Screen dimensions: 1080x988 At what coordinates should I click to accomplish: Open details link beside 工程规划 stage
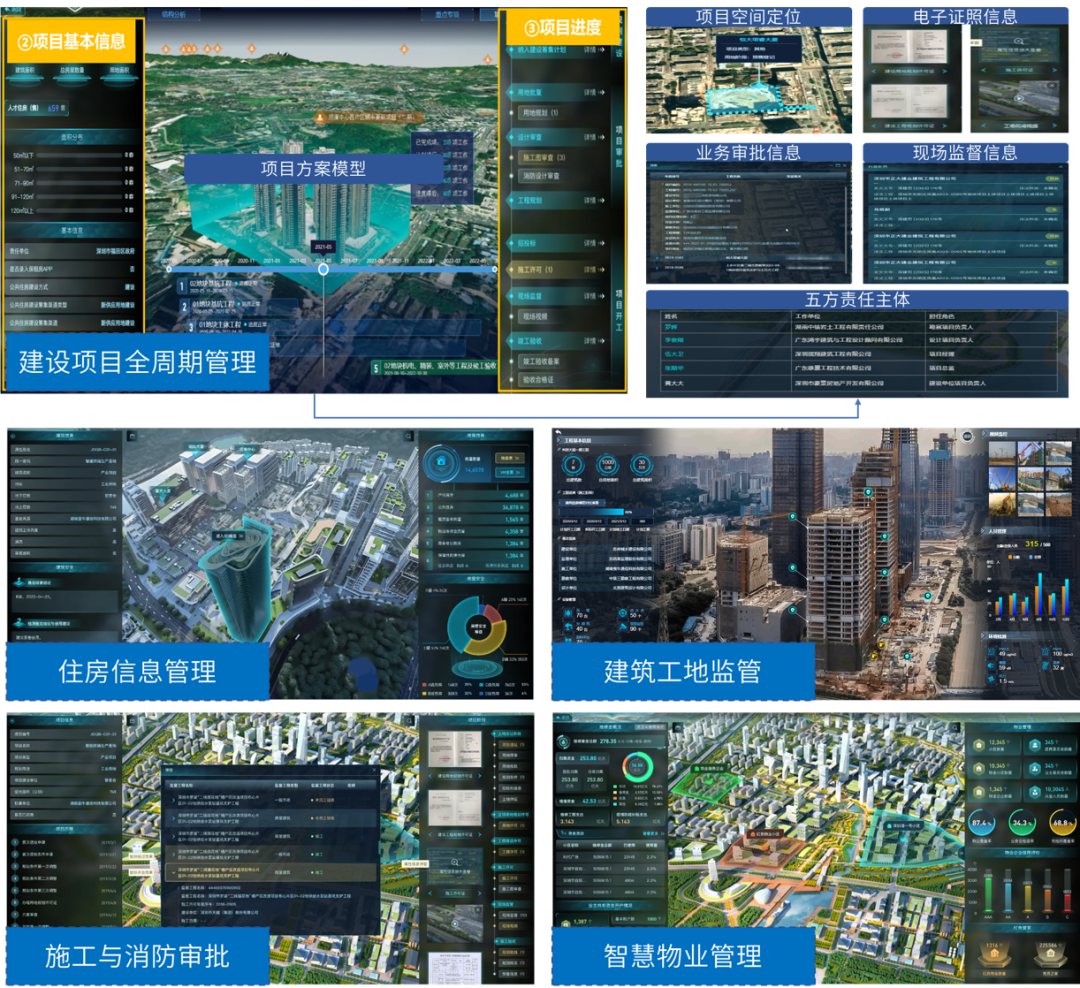point(594,200)
